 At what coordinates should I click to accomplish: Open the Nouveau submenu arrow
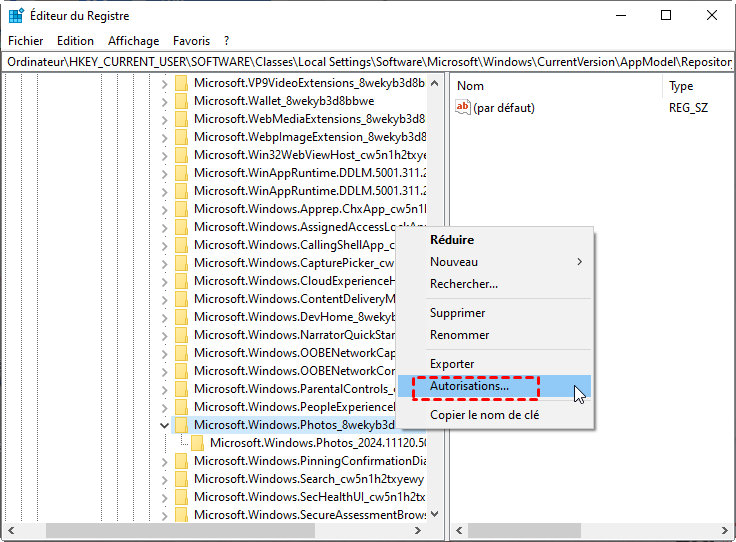pyautogui.click(x=580, y=262)
